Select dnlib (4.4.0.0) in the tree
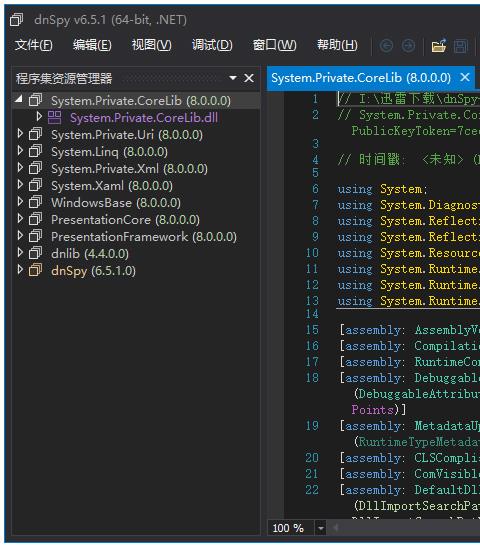The image size is (480, 546). point(90,254)
